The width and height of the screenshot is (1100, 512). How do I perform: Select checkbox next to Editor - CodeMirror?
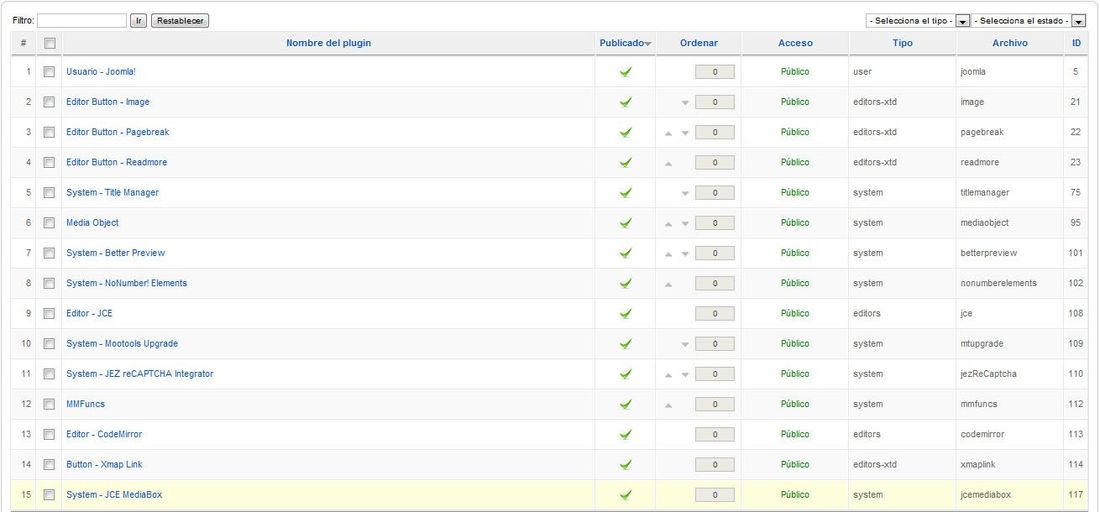tap(49, 434)
